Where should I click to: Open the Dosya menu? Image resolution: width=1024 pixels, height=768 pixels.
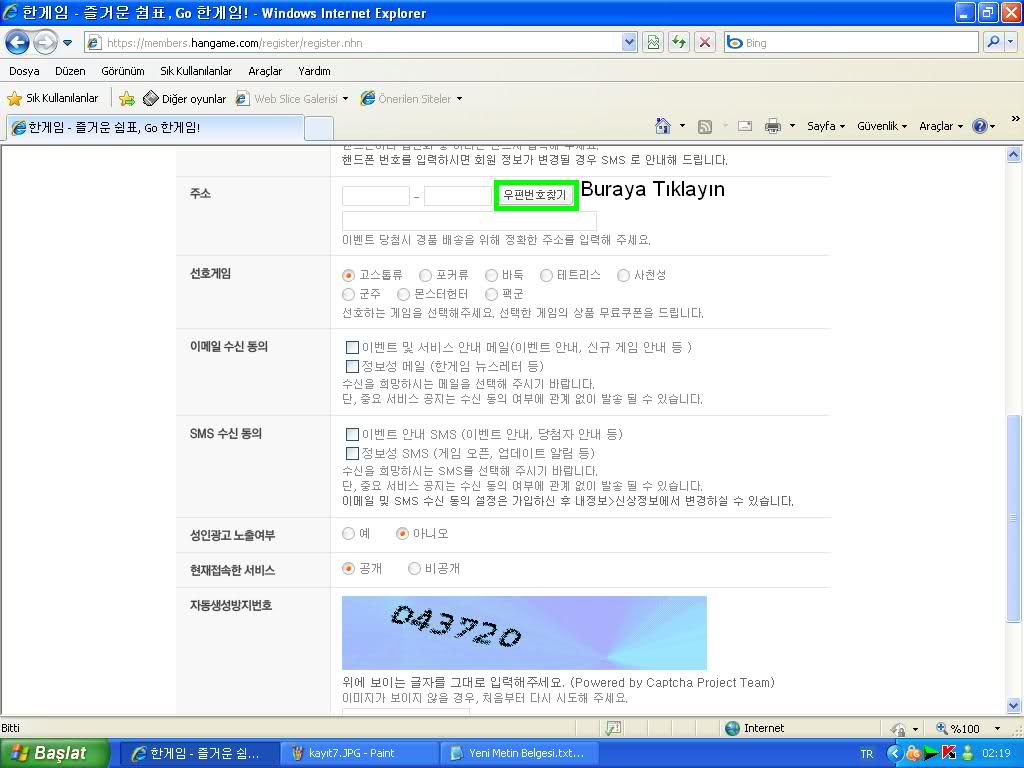(24, 71)
